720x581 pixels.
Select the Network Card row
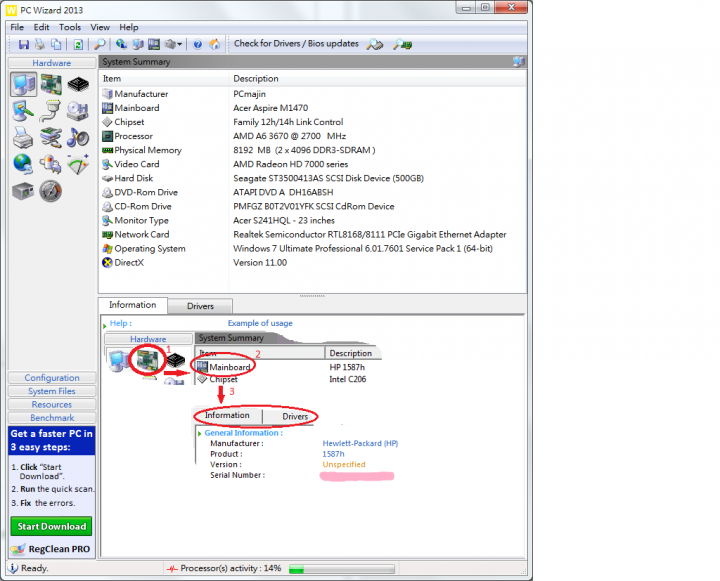(x=313, y=234)
